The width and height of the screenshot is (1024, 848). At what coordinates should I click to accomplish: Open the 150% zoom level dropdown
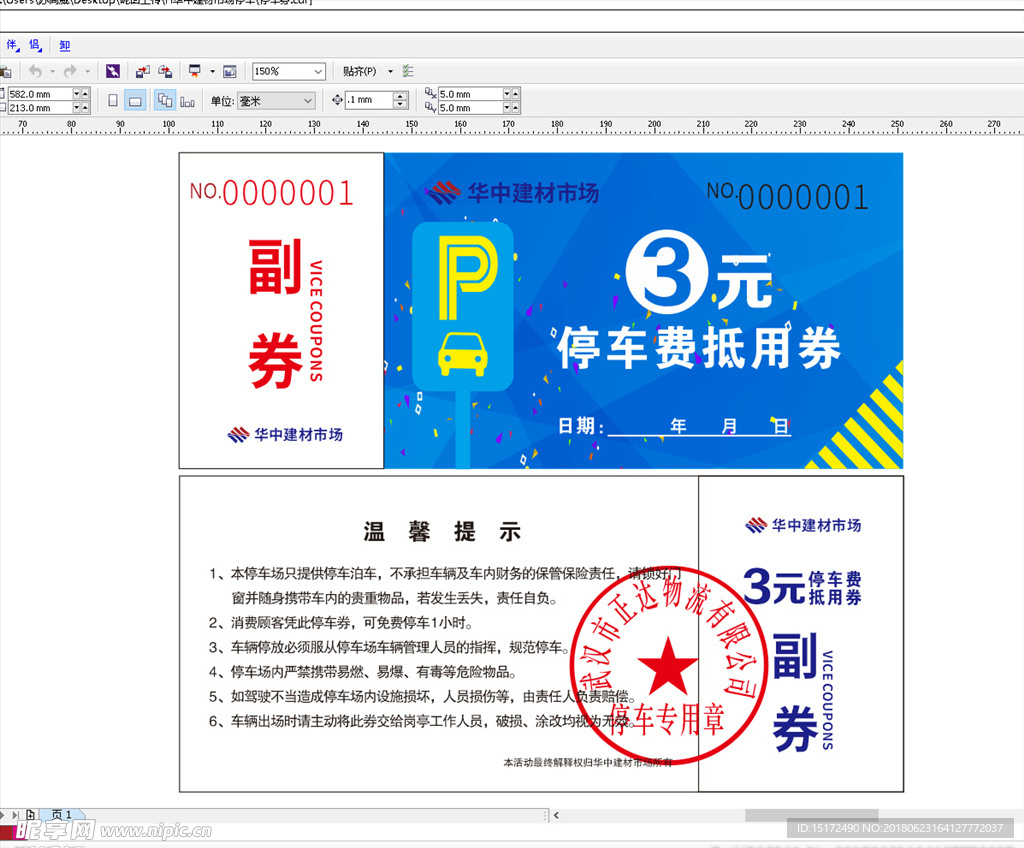(x=318, y=71)
